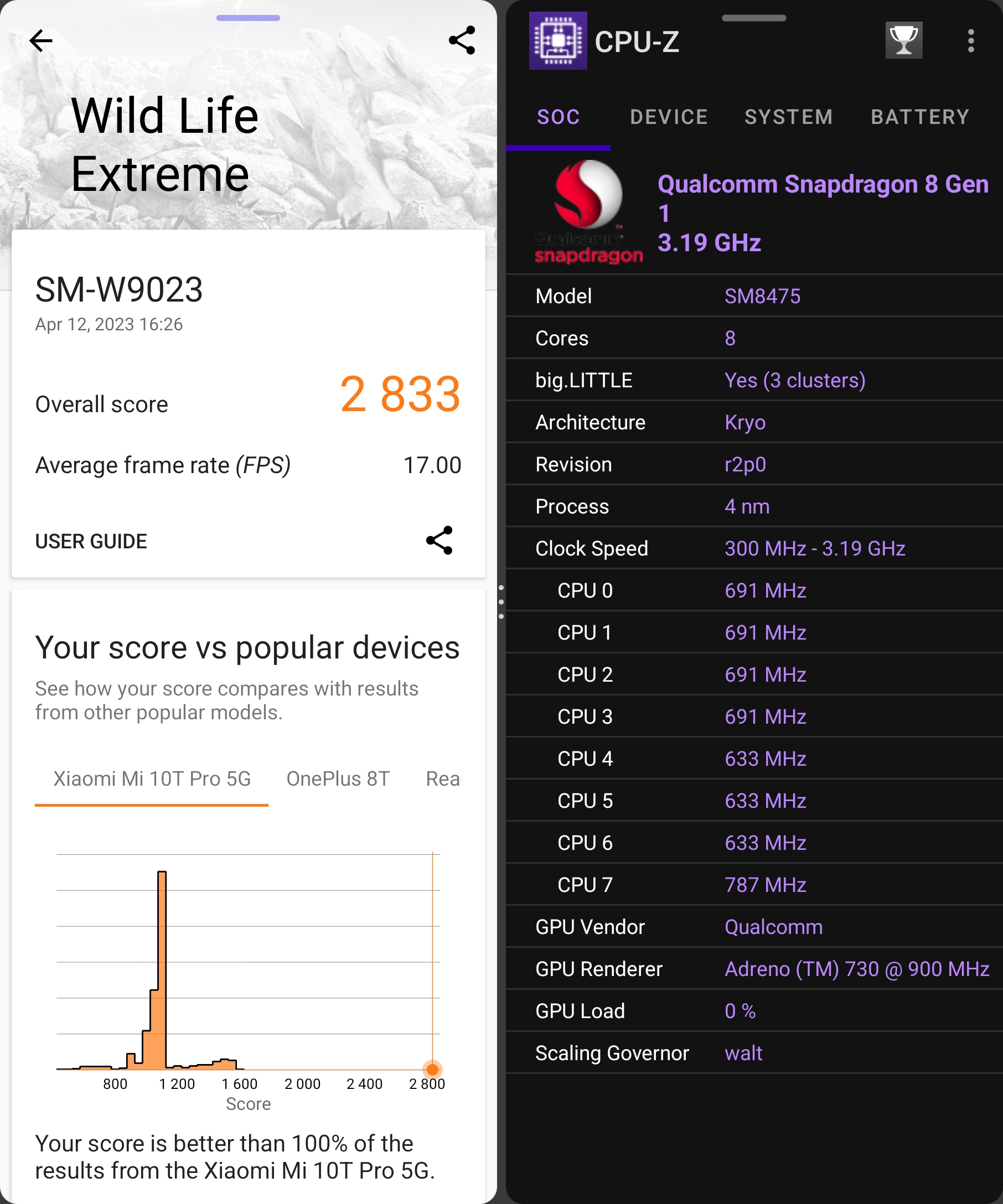Tap Clock Speed value 300 MHz - 3.19 GHz
The image size is (1003, 1204).
815,549
